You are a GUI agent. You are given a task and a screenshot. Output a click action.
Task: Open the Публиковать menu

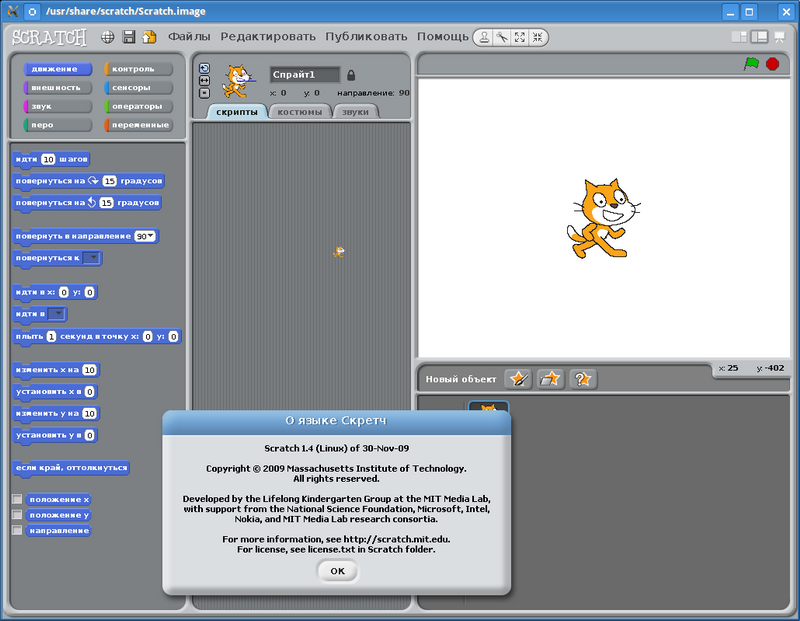(x=366, y=37)
